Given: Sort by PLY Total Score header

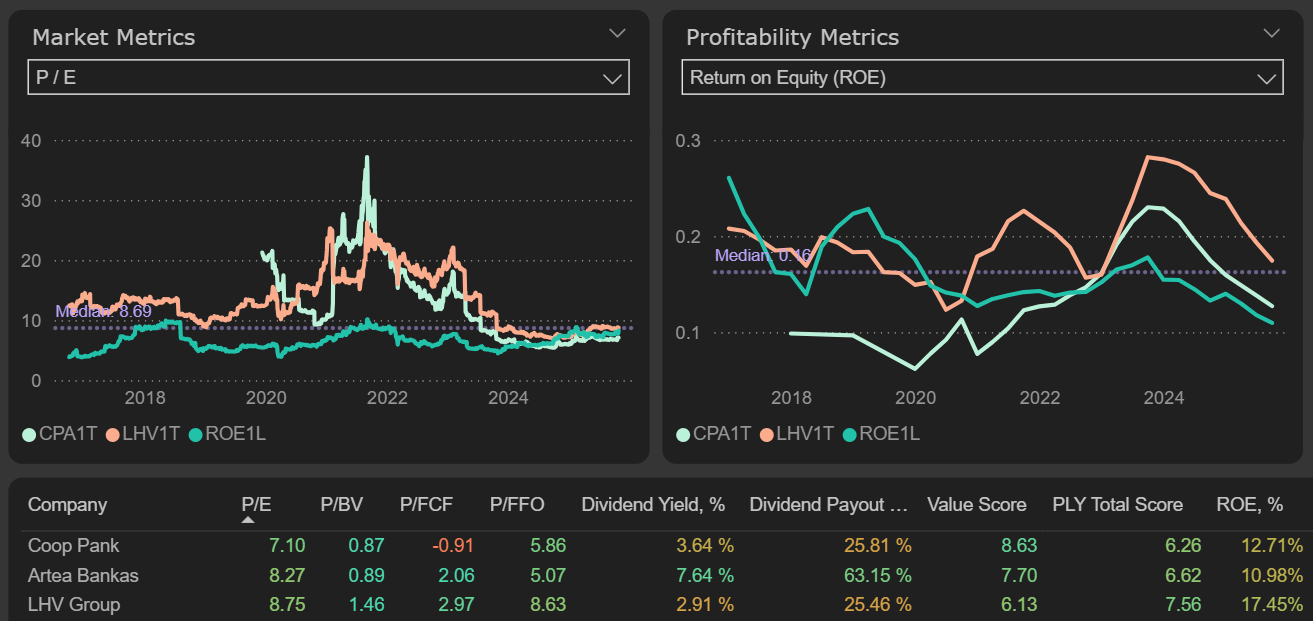Looking at the screenshot, I should (x=1117, y=505).
